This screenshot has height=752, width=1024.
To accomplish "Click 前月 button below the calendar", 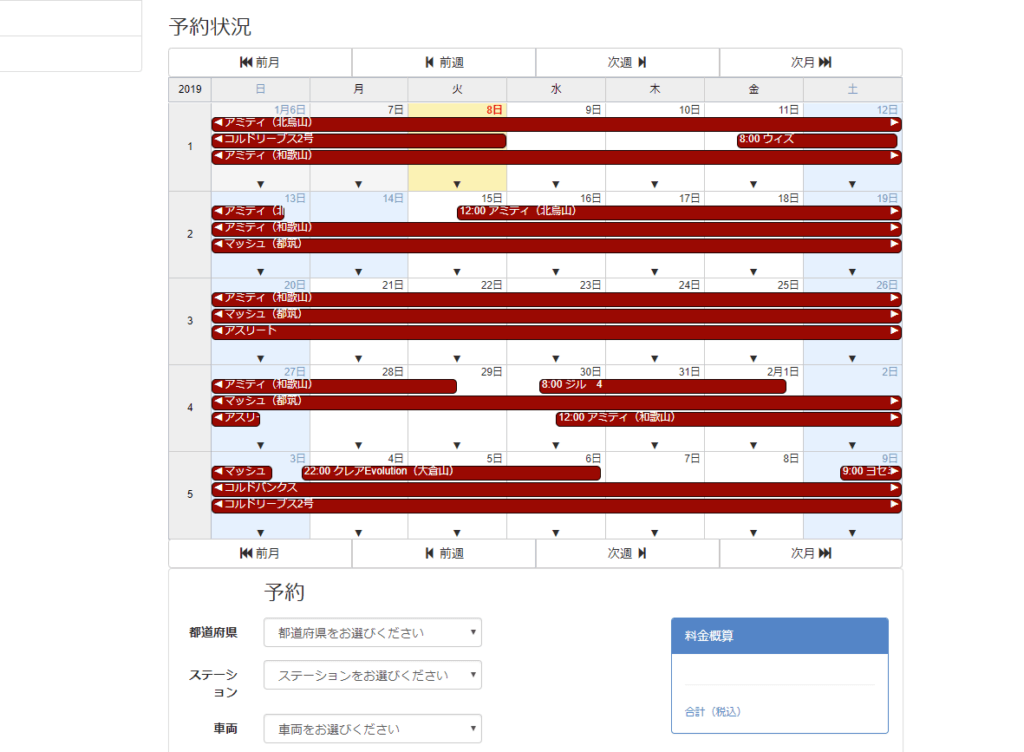I will (x=260, y=554).
